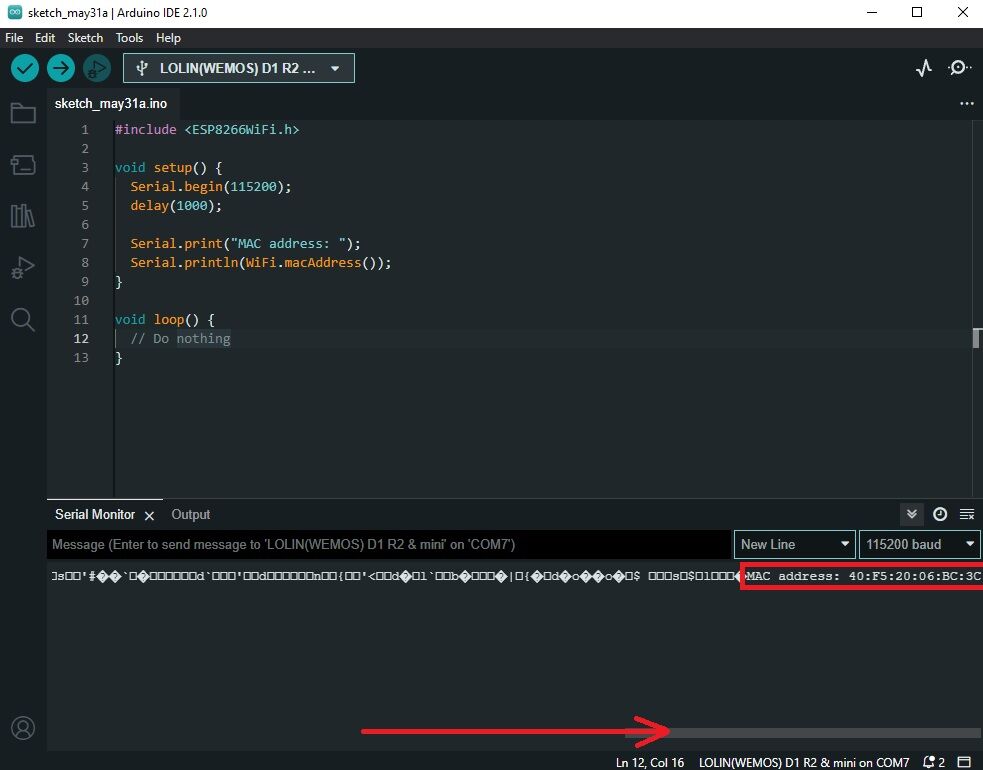Open the LOLIN(WEMOS) D1 R2 board selector
The height and width of the screenshot is (770, 983).
(238, 67)
